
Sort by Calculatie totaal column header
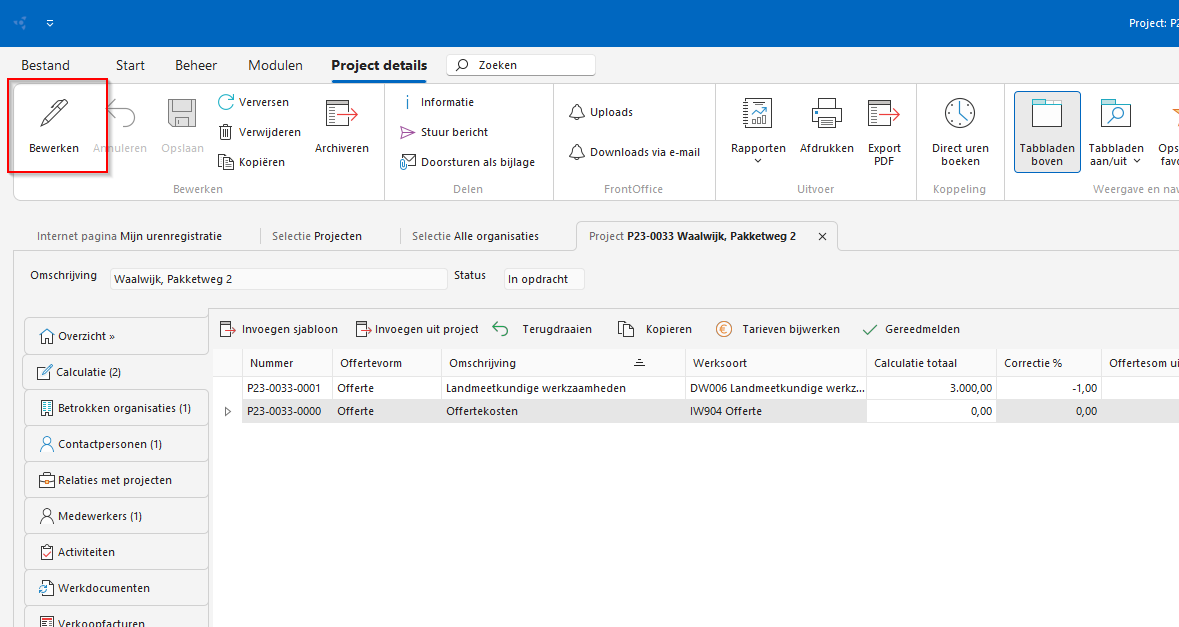coord(932,363)
